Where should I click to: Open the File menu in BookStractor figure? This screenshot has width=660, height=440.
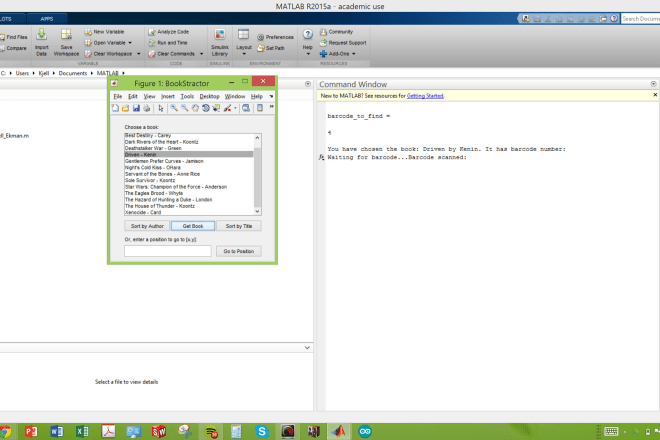point(117,96)
